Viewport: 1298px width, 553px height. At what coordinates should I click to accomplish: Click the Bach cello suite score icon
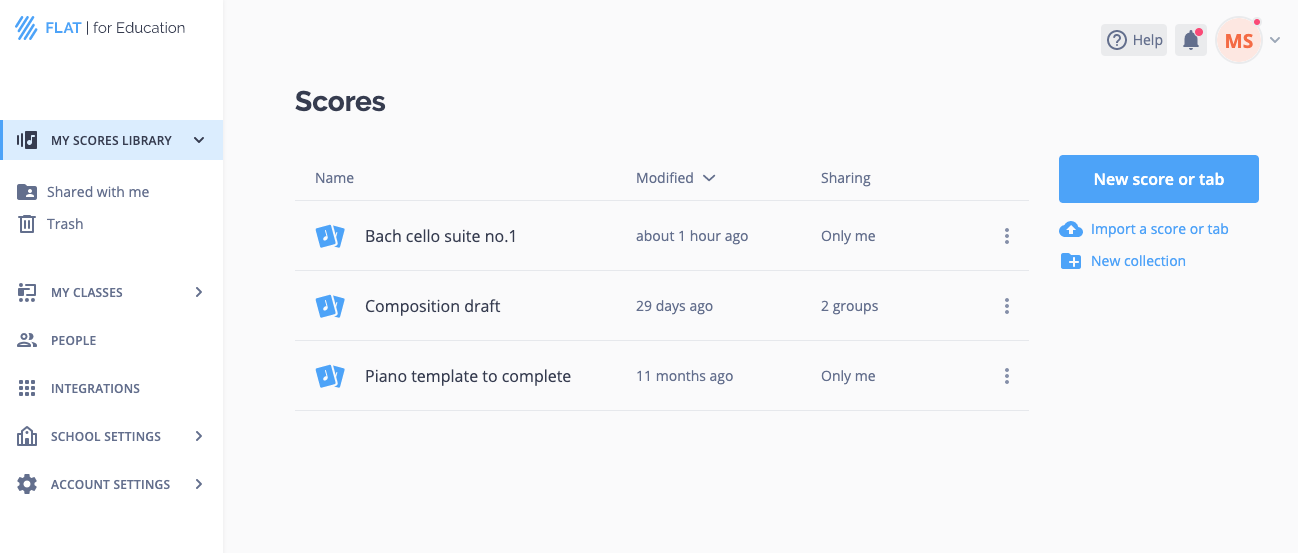(x=330, y=236)
